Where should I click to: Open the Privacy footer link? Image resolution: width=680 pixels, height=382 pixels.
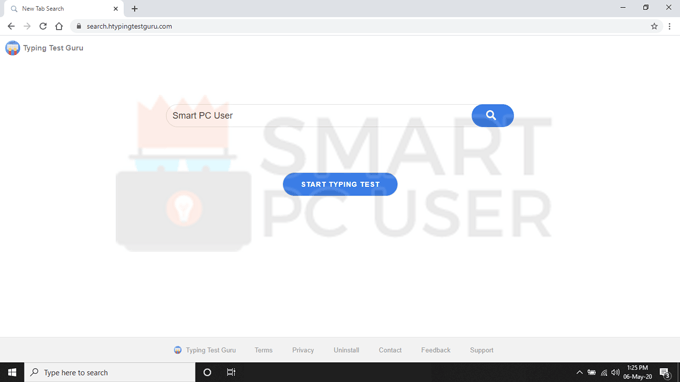pos(303,350)
